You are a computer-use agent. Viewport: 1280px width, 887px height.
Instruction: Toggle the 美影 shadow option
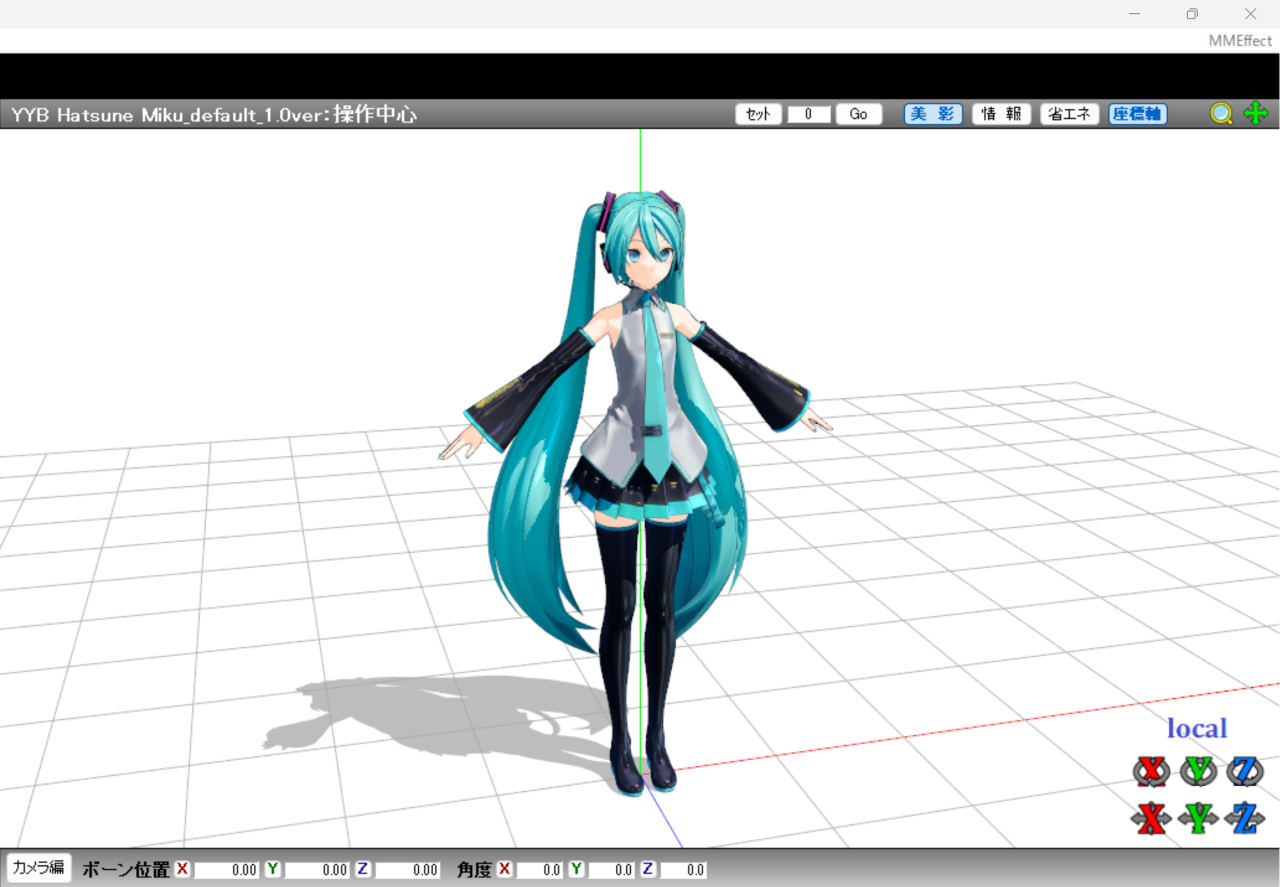click(933, 114)
